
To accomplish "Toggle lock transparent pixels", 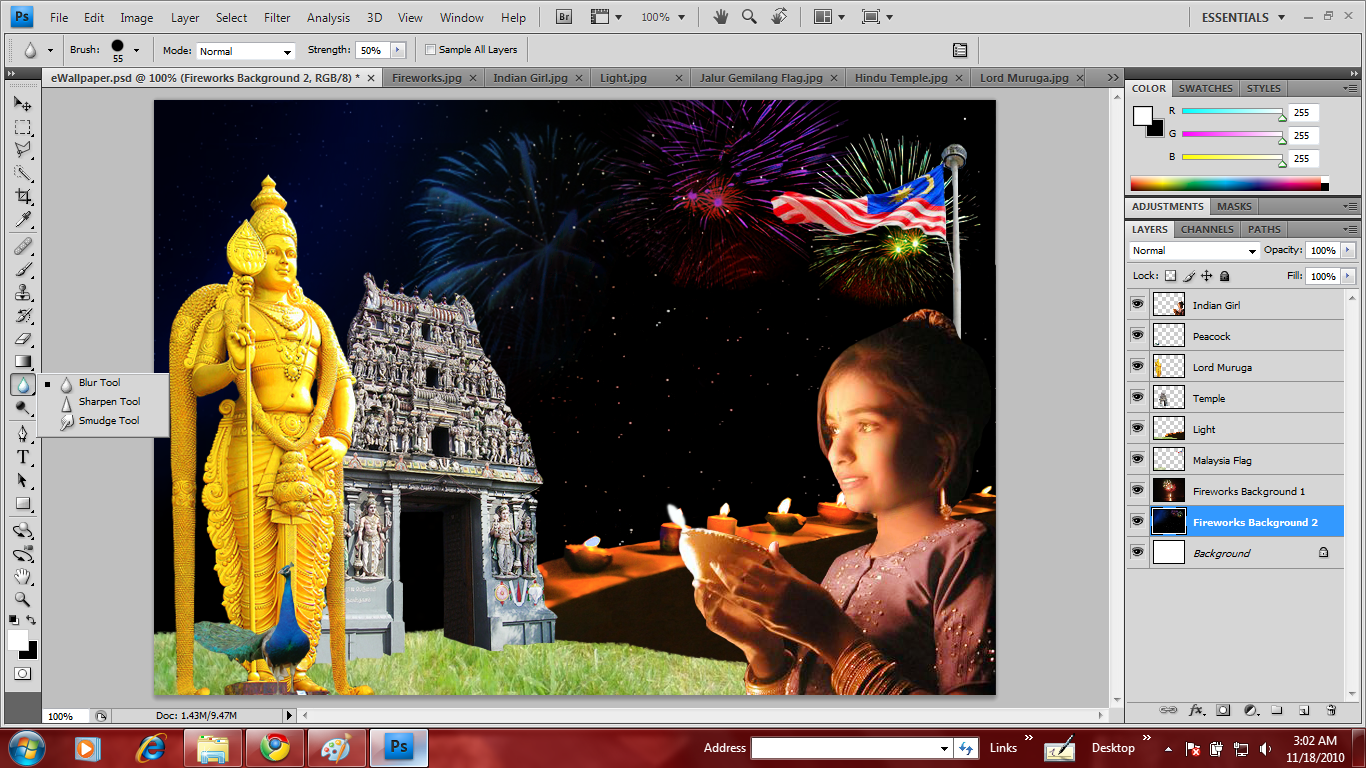I will point(1171,276).
